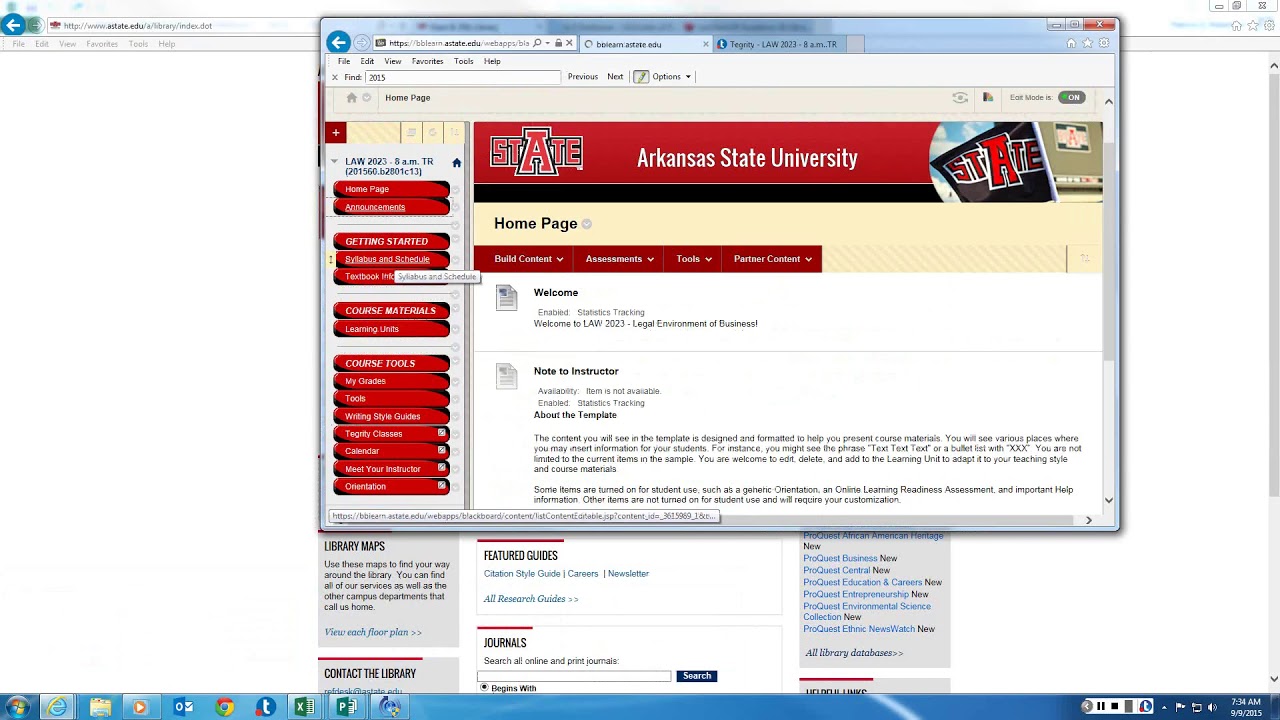The height and width of the screenshot is (720, 1280).
Task: Open Writing Style Guides link
Action: (383, 416)
